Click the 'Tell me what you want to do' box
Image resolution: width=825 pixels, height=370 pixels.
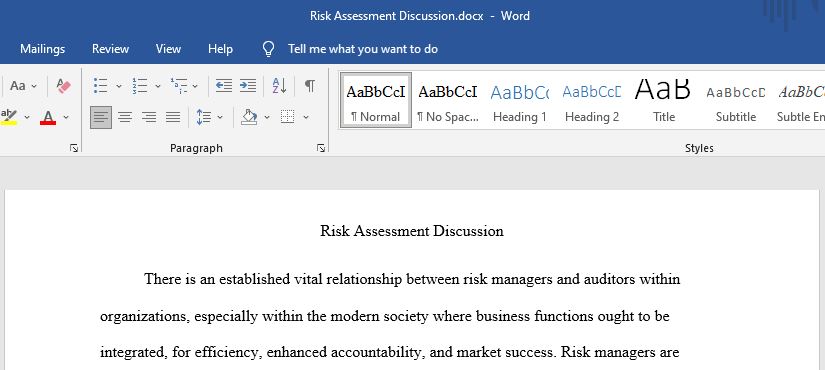tap(363, 49)
